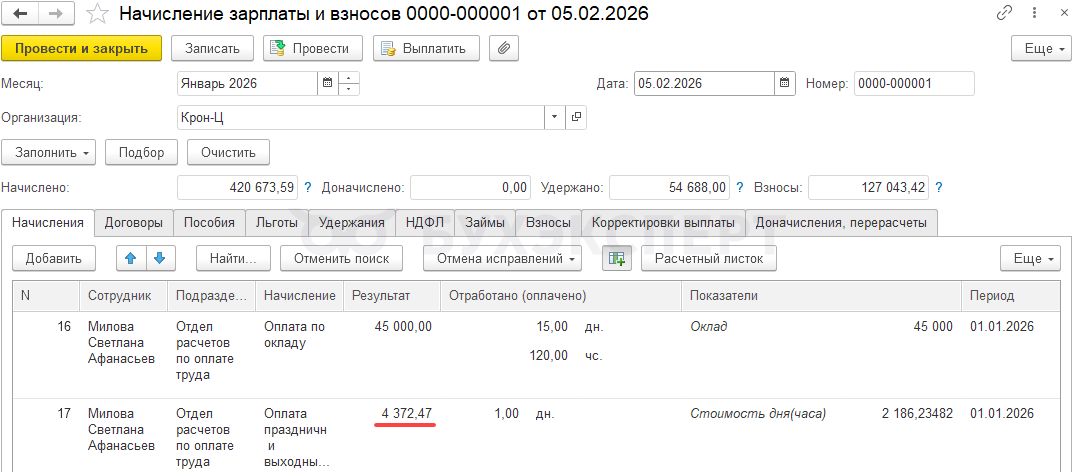Click Найти... search button

coord(233,259)
